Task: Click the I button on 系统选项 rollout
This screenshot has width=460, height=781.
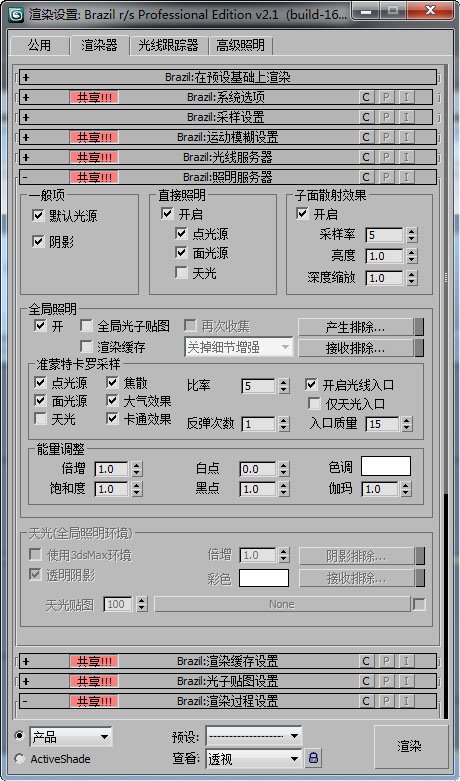Action: point(406,97)
